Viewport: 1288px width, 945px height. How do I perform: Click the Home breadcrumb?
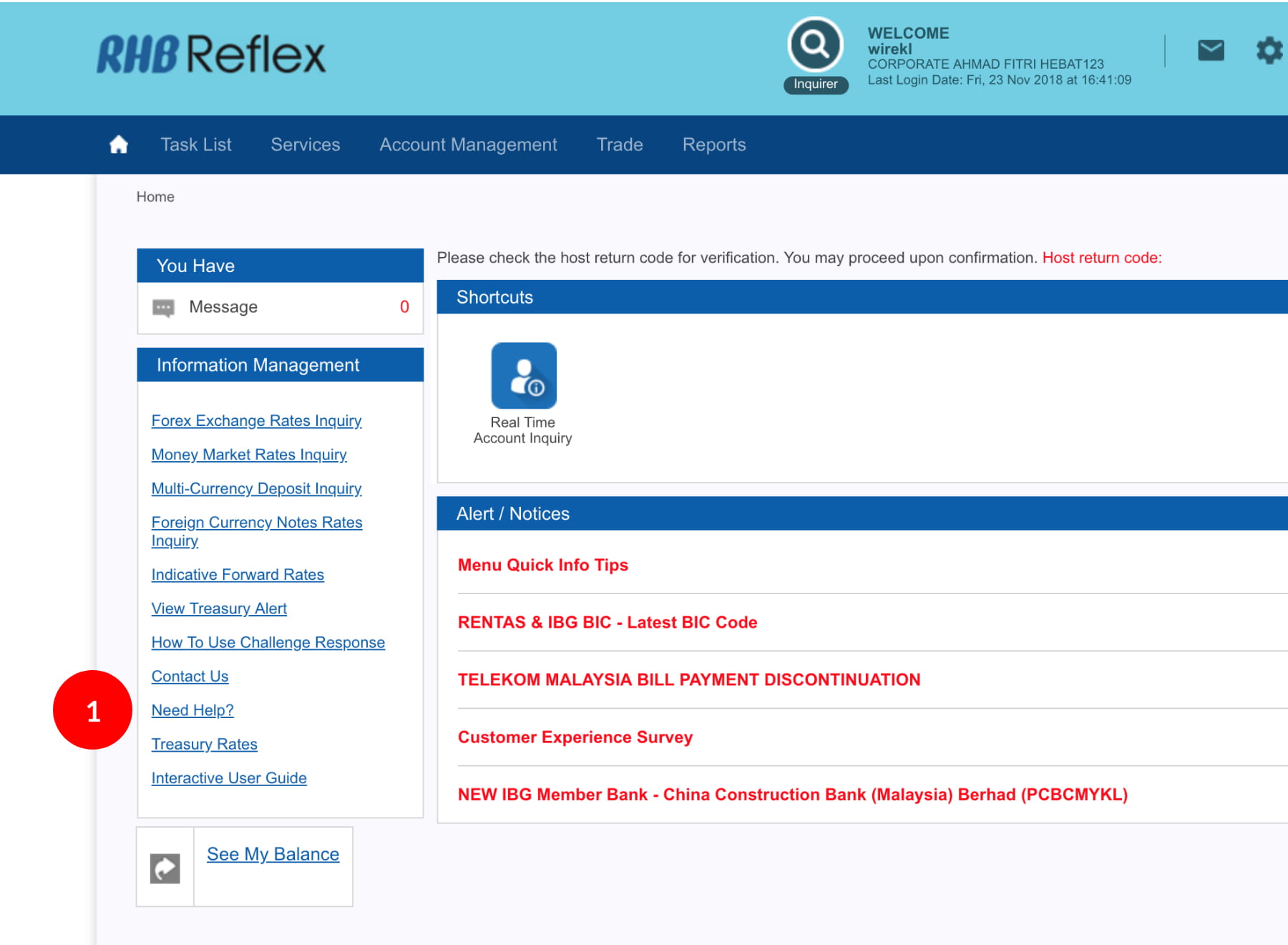155,197
